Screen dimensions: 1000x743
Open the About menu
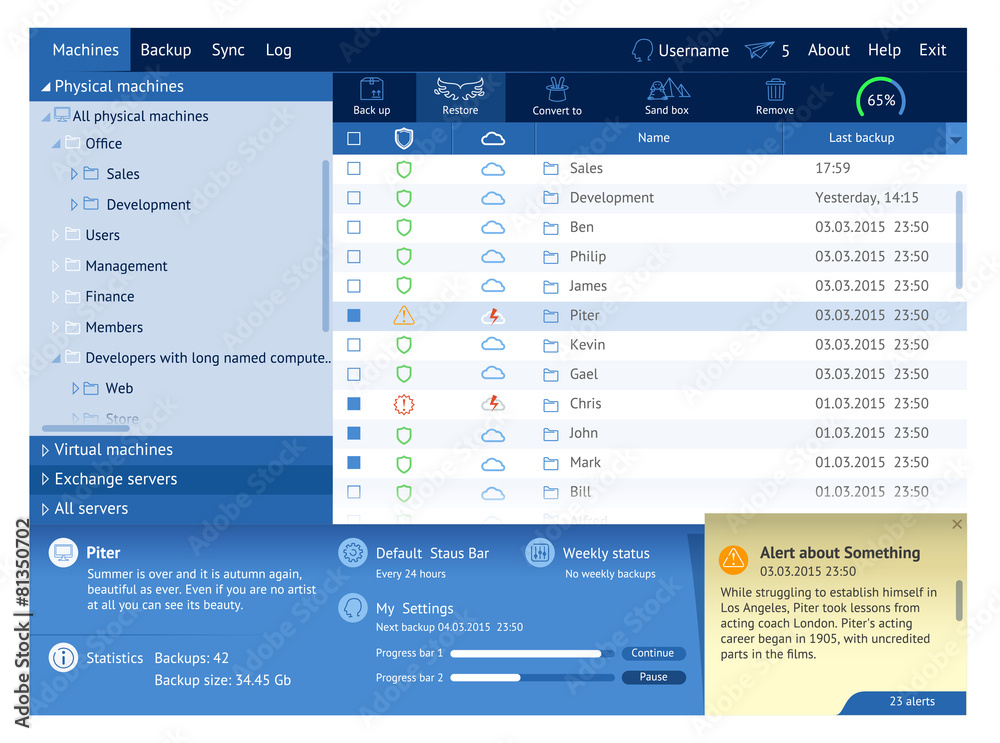(x=828, y=50)
